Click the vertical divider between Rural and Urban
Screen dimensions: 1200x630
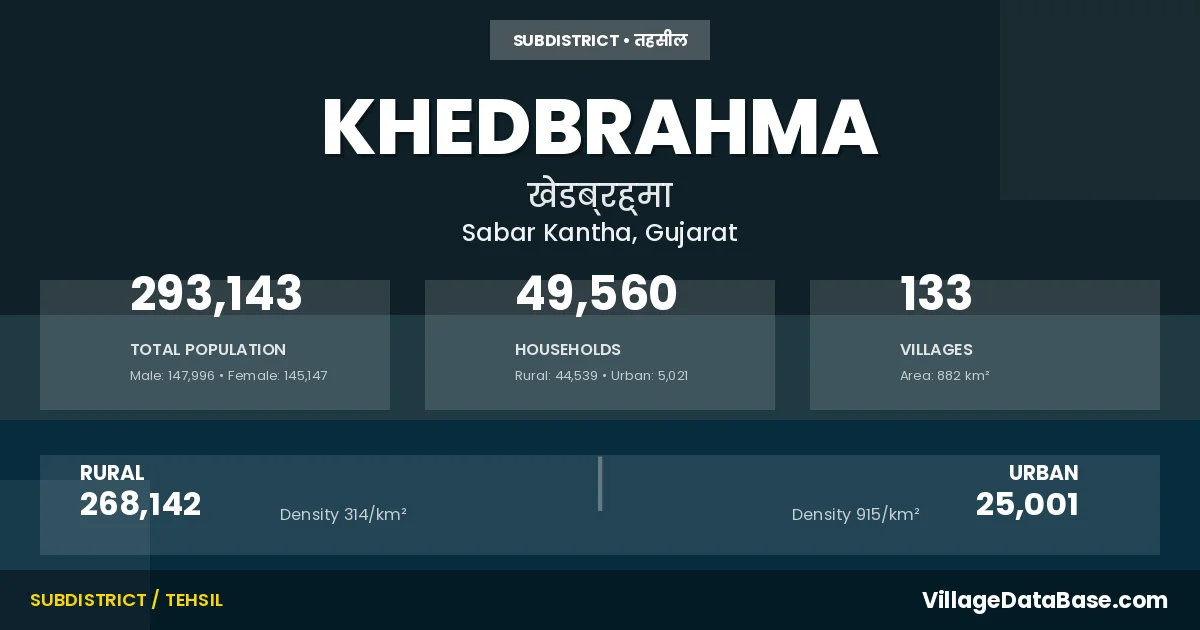click(600, 484)
